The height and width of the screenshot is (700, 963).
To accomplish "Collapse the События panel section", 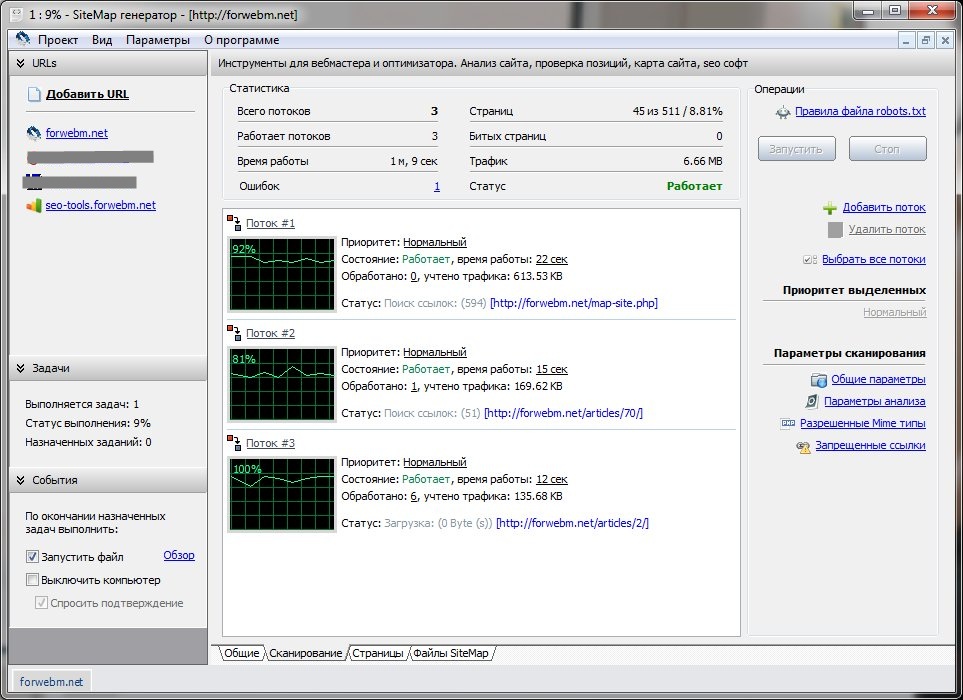I will point(20,480).
